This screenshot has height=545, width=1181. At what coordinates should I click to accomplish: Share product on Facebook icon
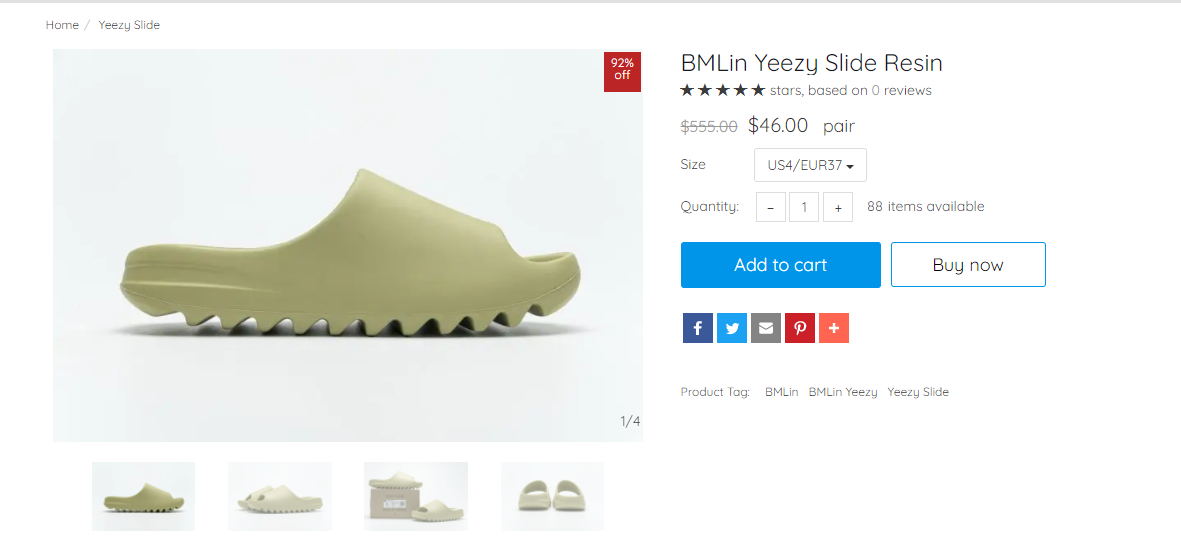(697, 328)
